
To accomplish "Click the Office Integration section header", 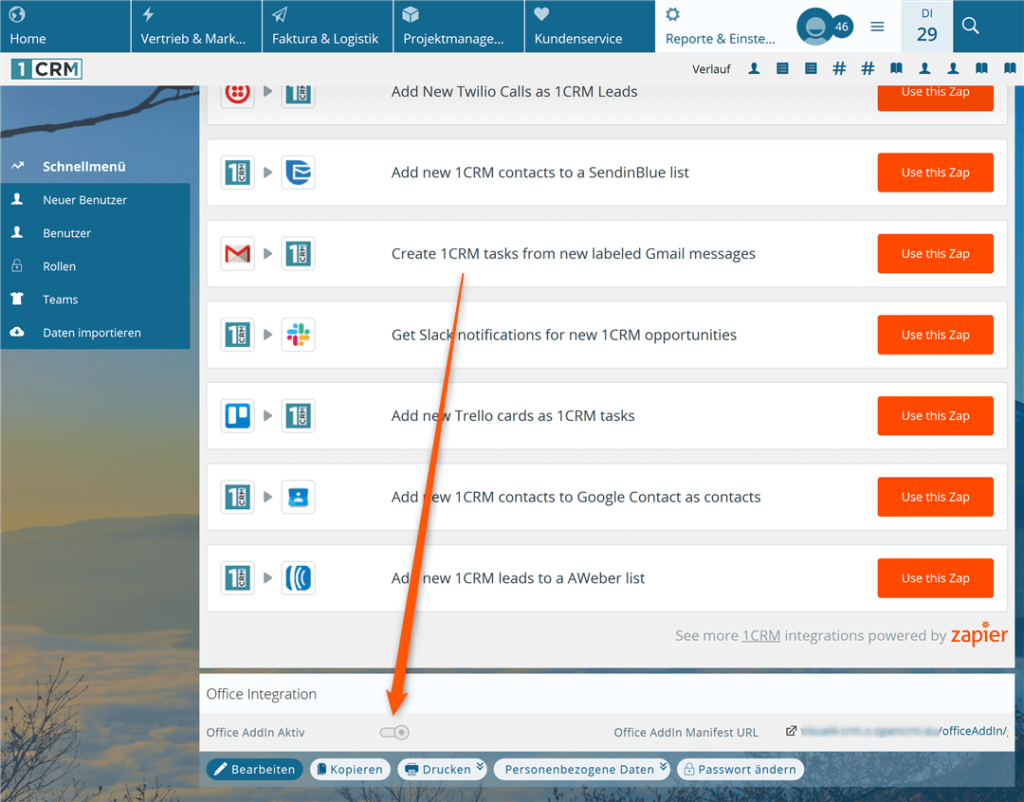I will (261, 694).
